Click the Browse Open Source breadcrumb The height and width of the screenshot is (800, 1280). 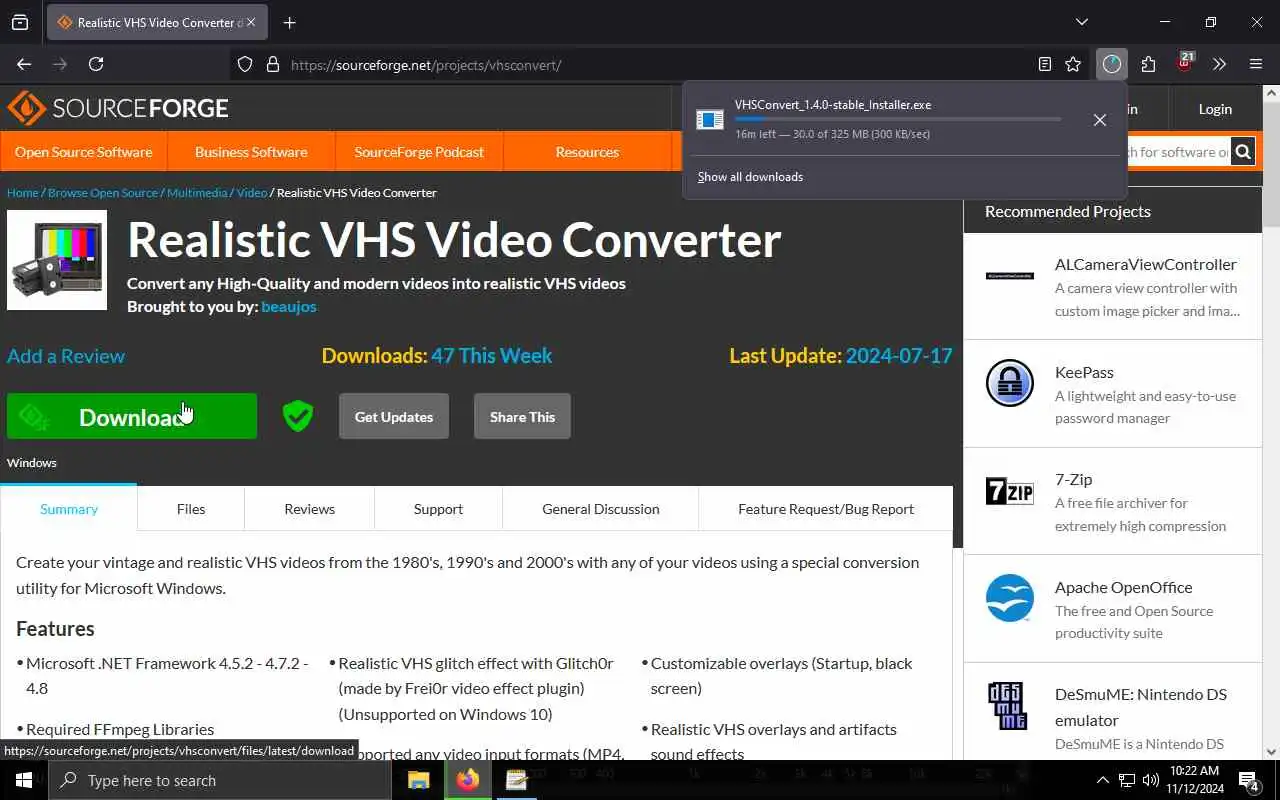click(x=103, y=192)
